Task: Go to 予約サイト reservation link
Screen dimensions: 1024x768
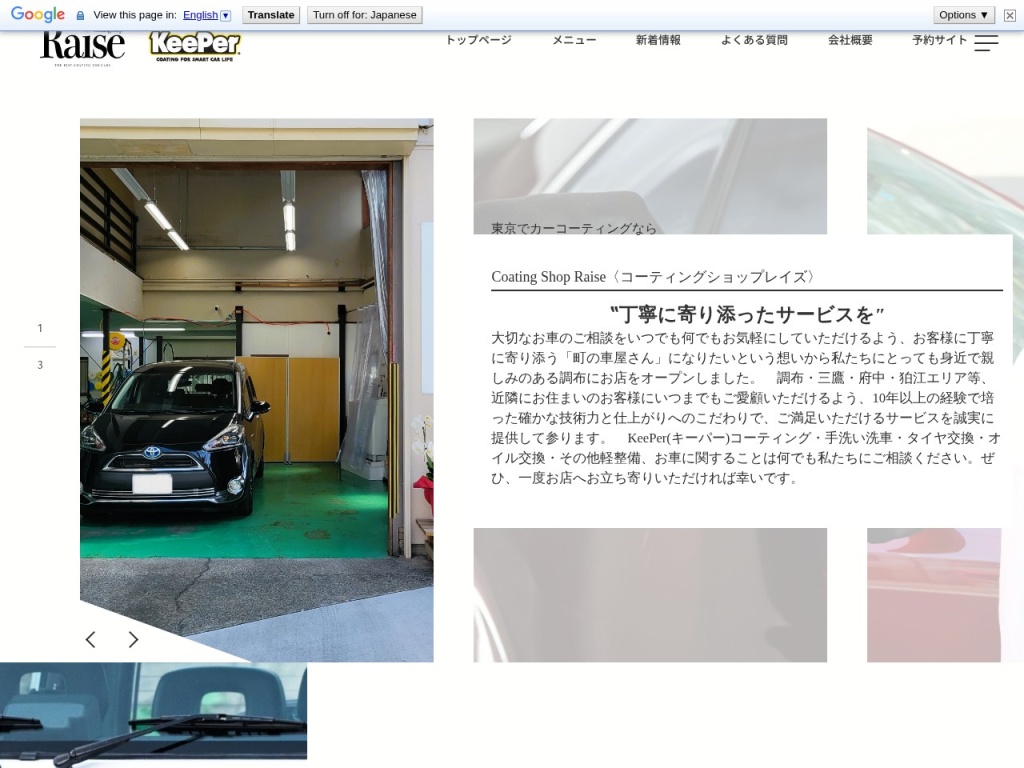Action: click(x=939, y=40)
